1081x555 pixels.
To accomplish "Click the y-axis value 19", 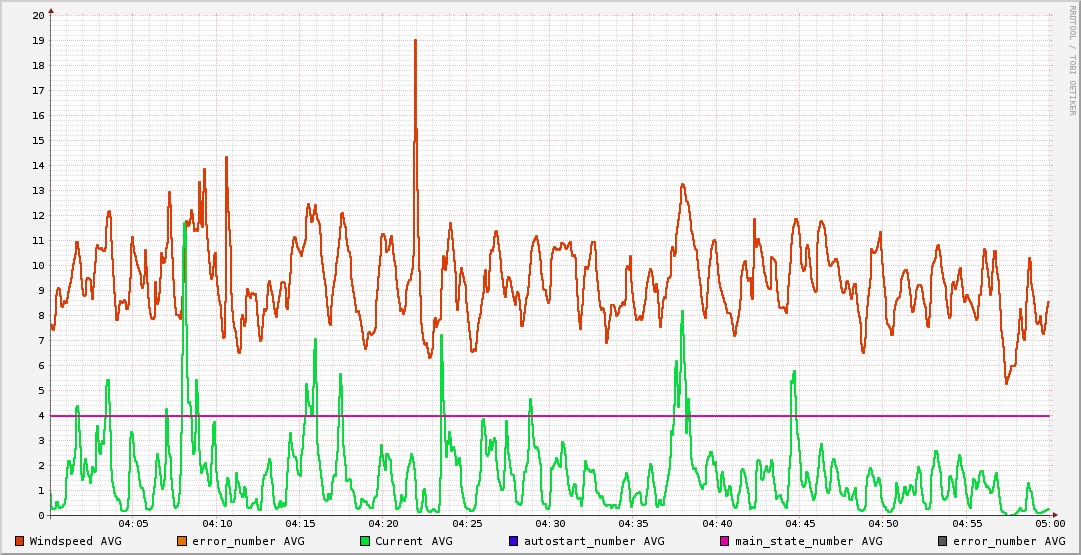I will point(39,41).
